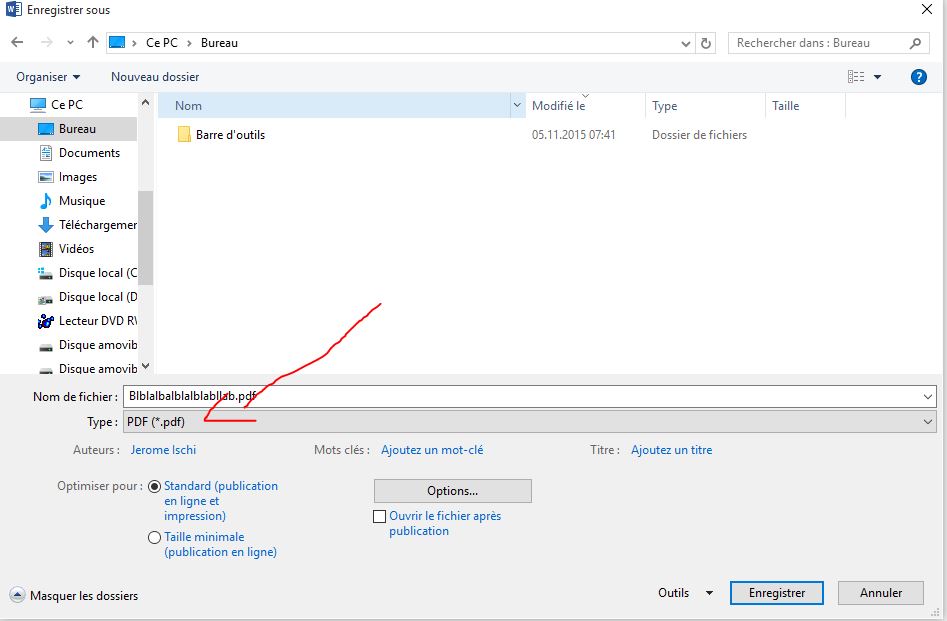Click the Options... button

(x=452, y=491)
